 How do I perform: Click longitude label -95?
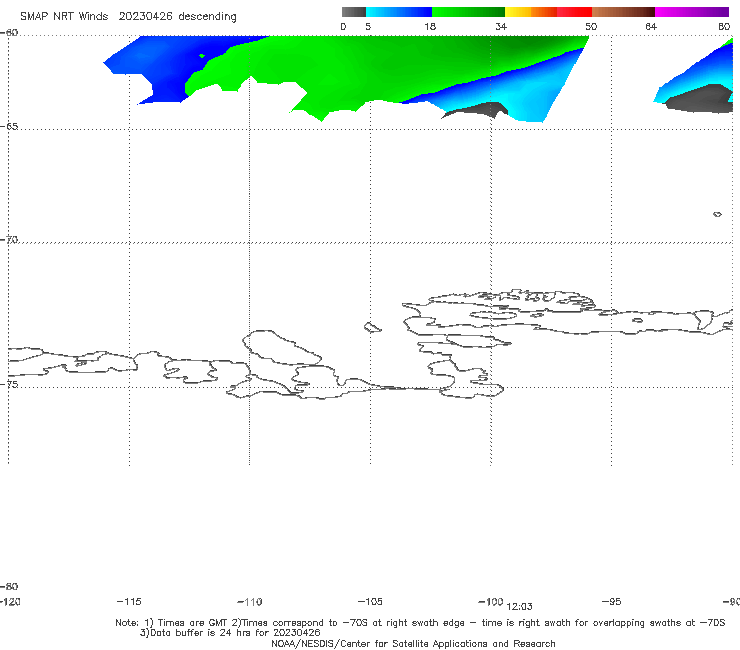[x=611, y=601]
